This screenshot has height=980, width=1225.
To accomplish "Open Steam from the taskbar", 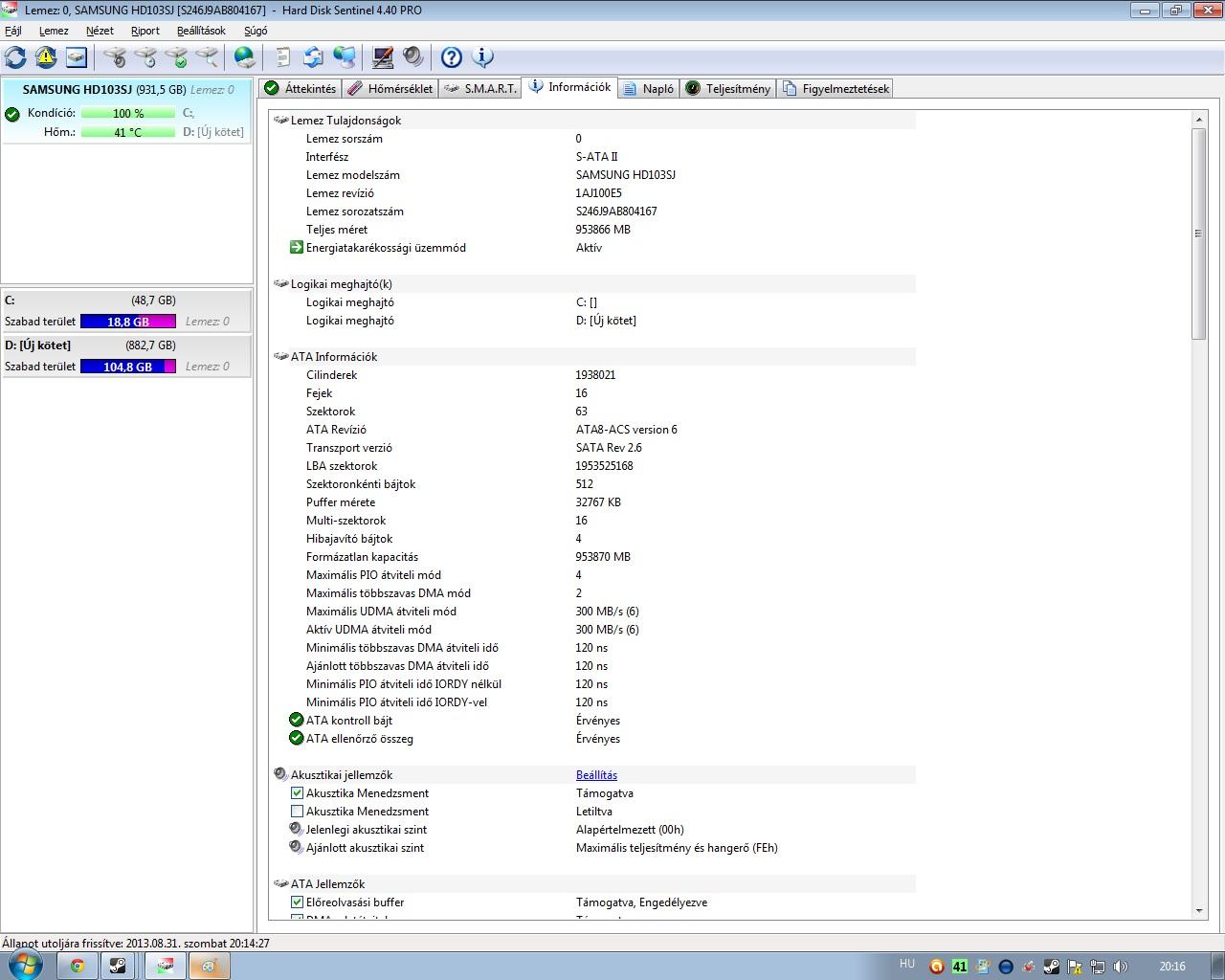I will coord(118,966).
